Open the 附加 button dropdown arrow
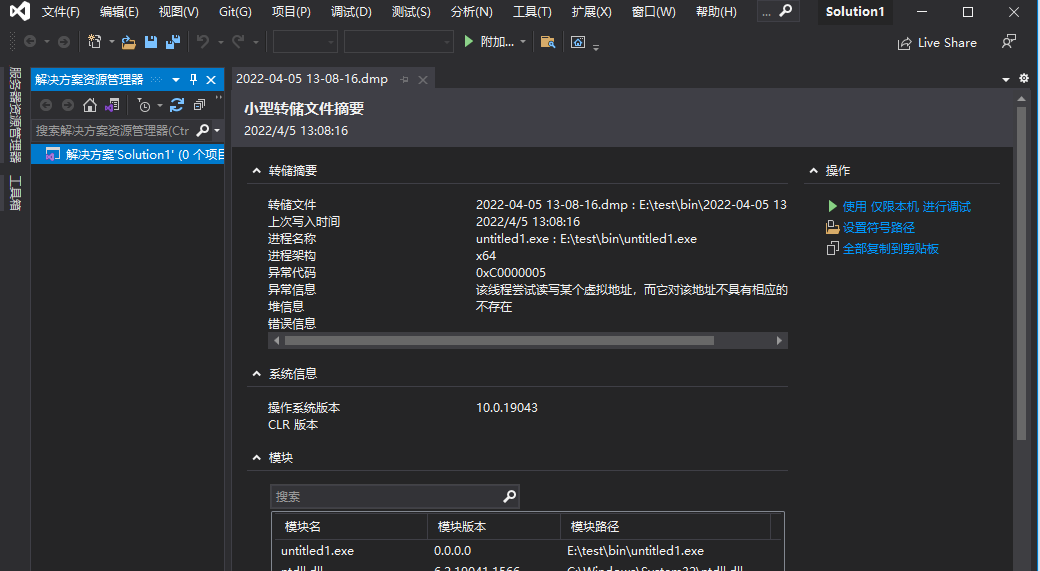This screenshot has height=571, width=1040. 523,42
